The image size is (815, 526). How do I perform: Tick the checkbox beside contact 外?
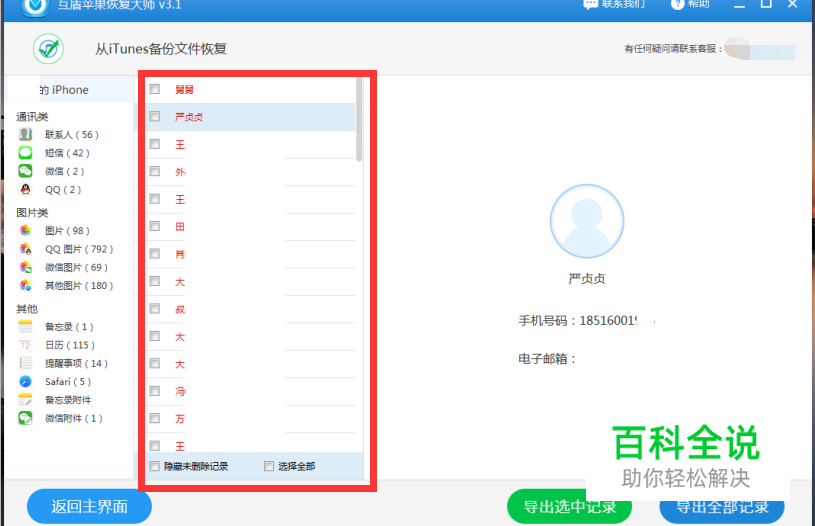[154, 171]
